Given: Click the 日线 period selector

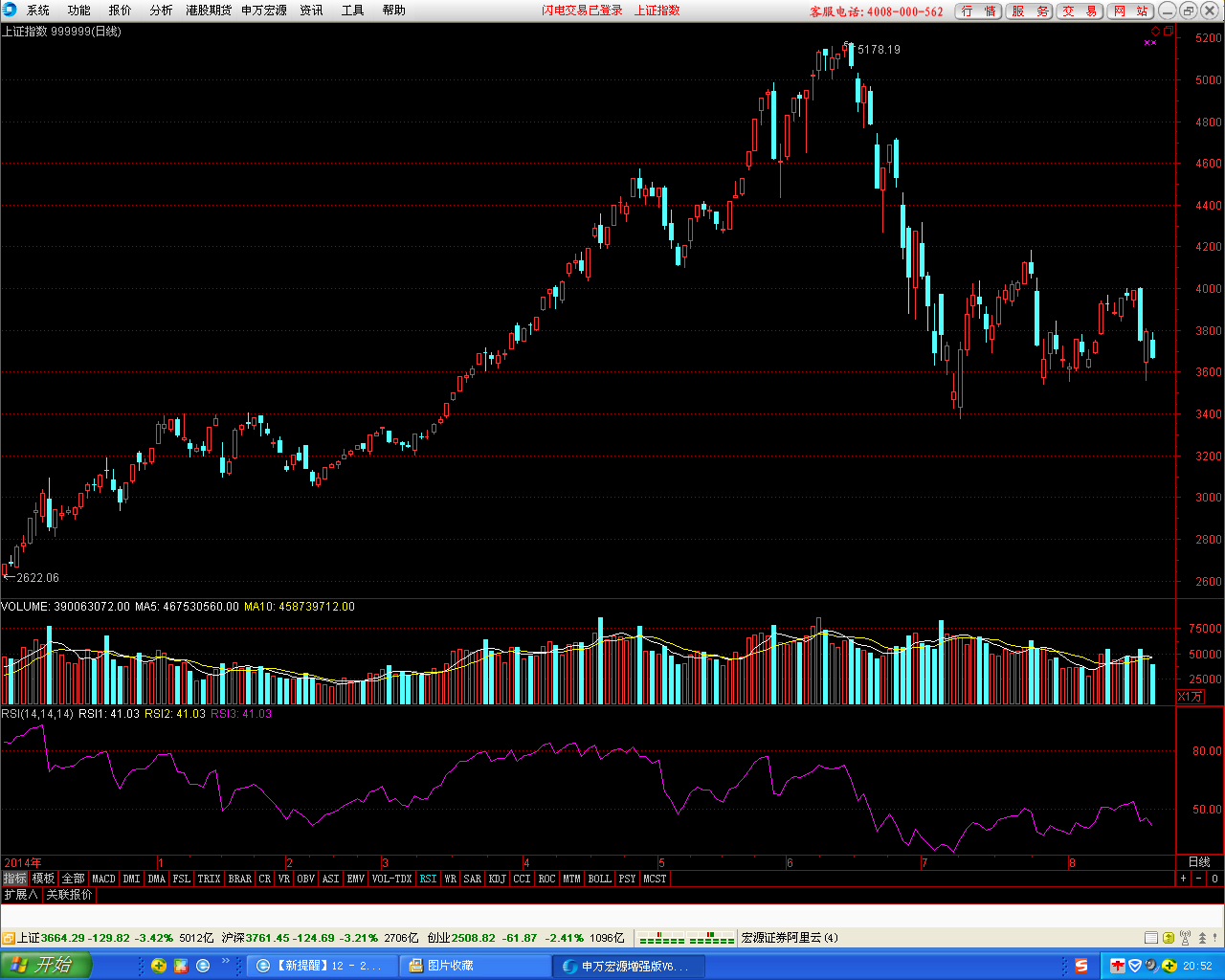Looking at the screenshot, I should coord(1199,862).
